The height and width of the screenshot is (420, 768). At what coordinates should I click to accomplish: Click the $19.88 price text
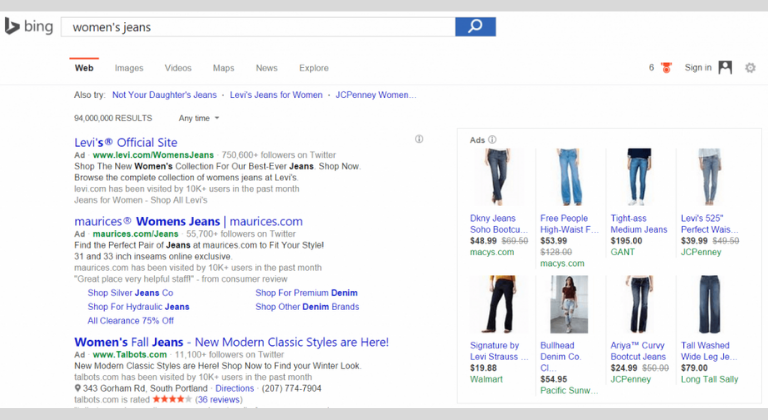(483, 368)
